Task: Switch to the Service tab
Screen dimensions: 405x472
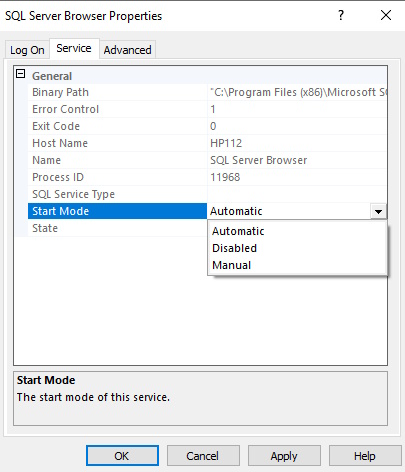Action: click(x=74, y=48)
